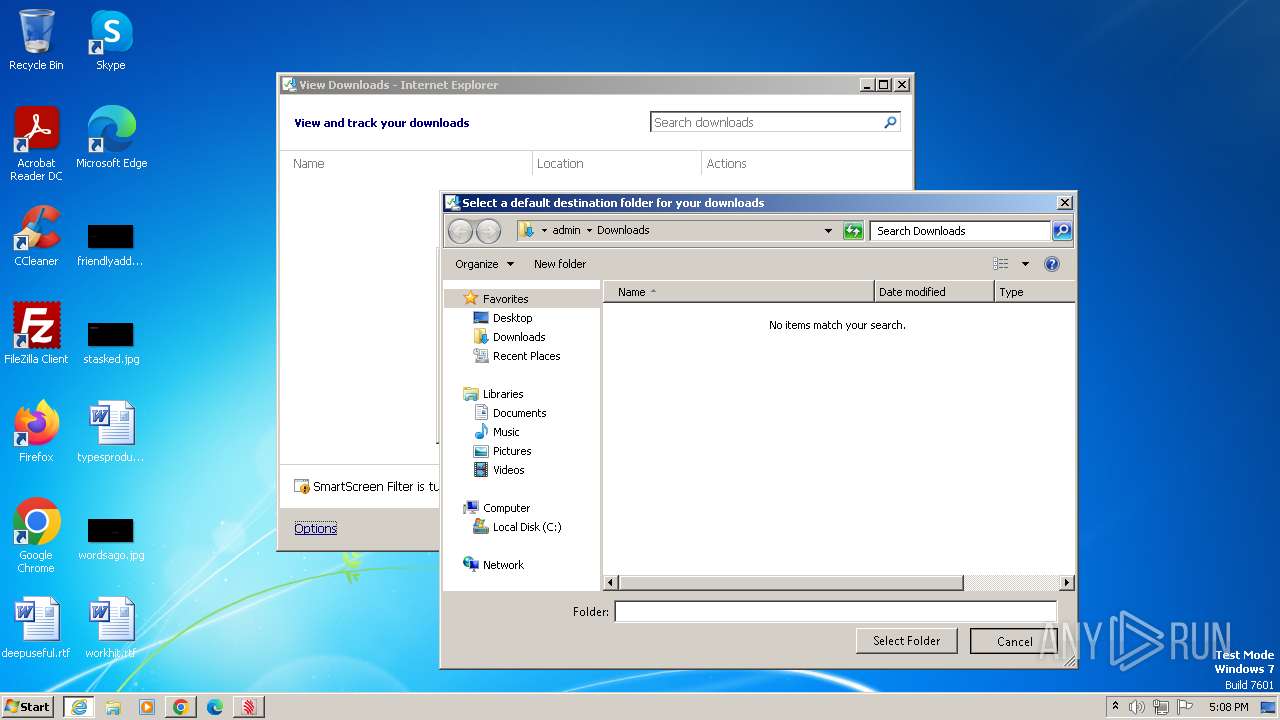Open Google Chrome desktop shortcut

point(36,536)
